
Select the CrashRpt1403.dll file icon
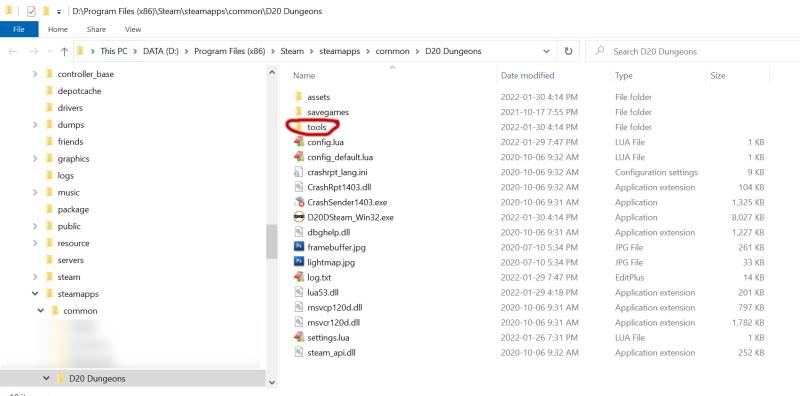299,187
